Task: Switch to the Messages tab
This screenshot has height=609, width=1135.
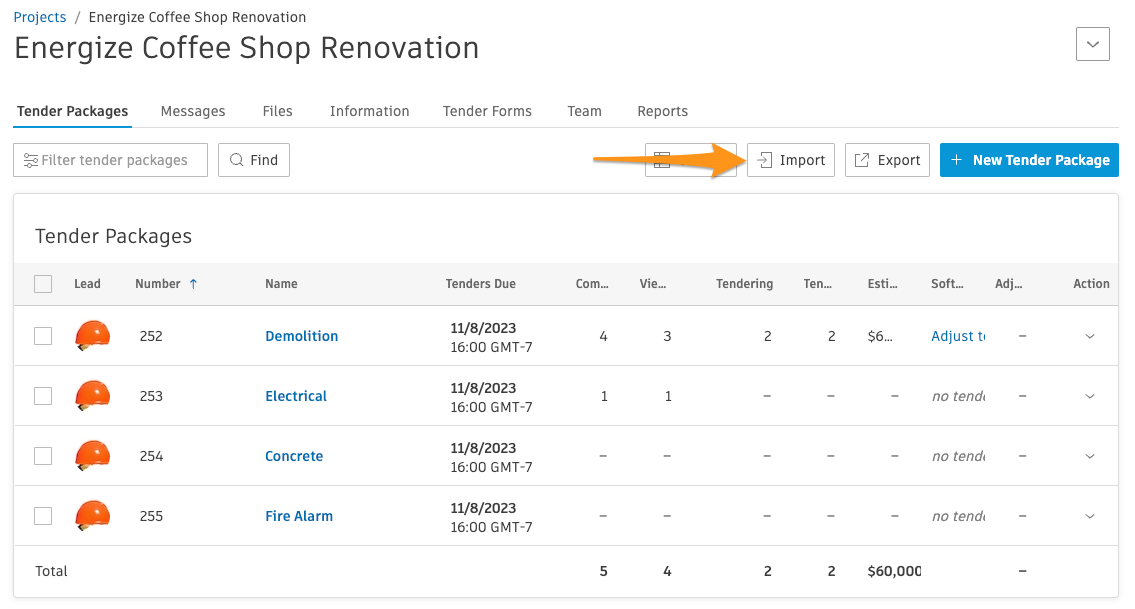Action: click(193, 111)
